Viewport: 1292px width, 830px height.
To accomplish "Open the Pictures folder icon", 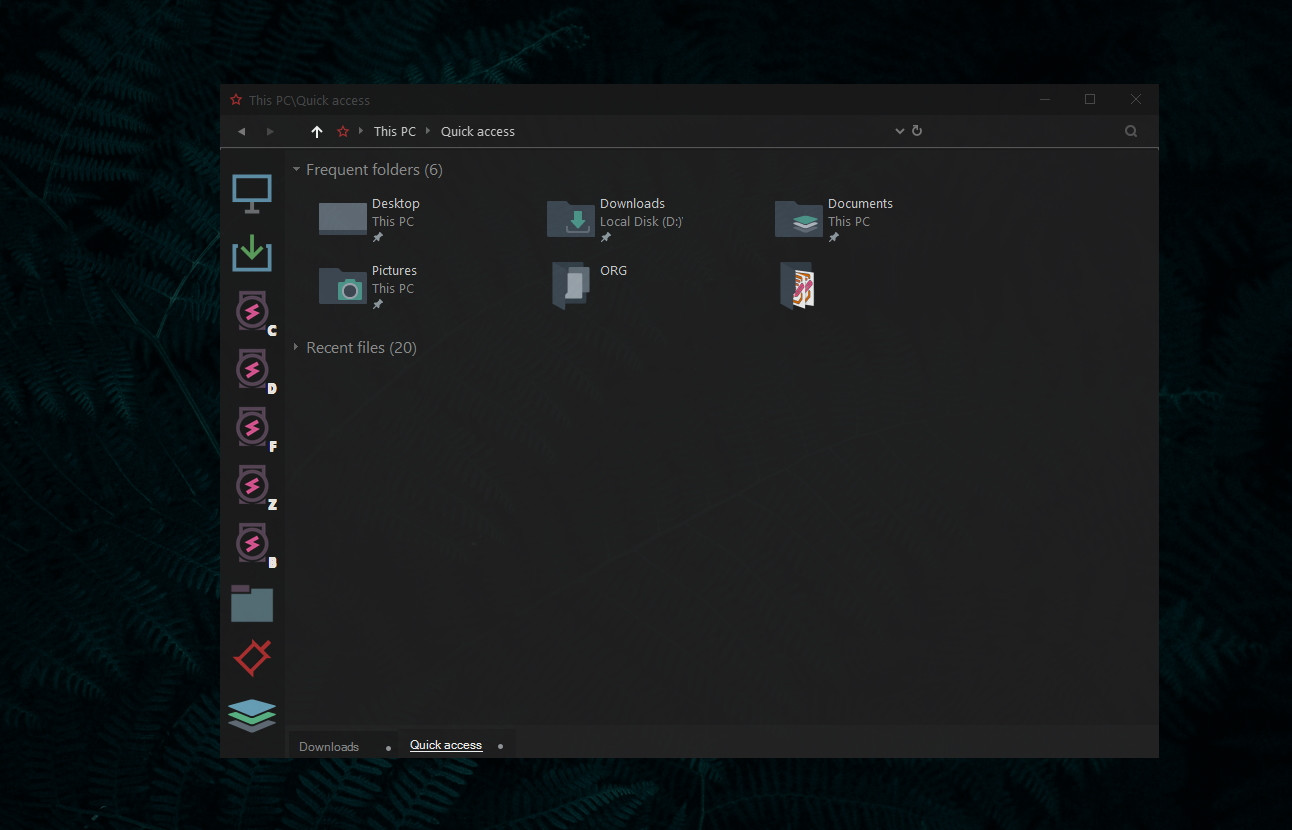I will pyautogui.click(x=343, y=285).
